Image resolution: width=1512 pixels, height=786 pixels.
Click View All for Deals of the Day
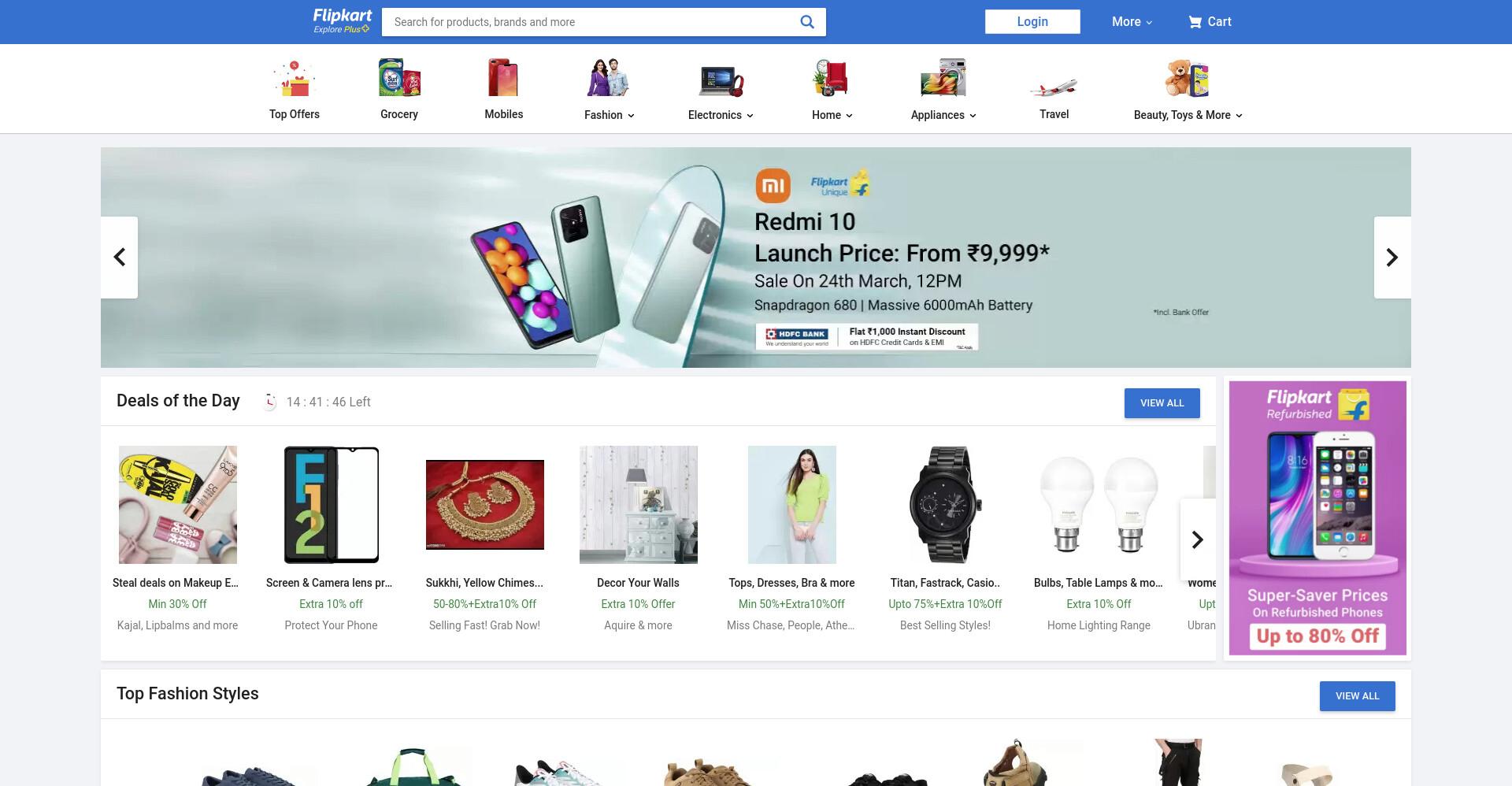point(1162,403)
